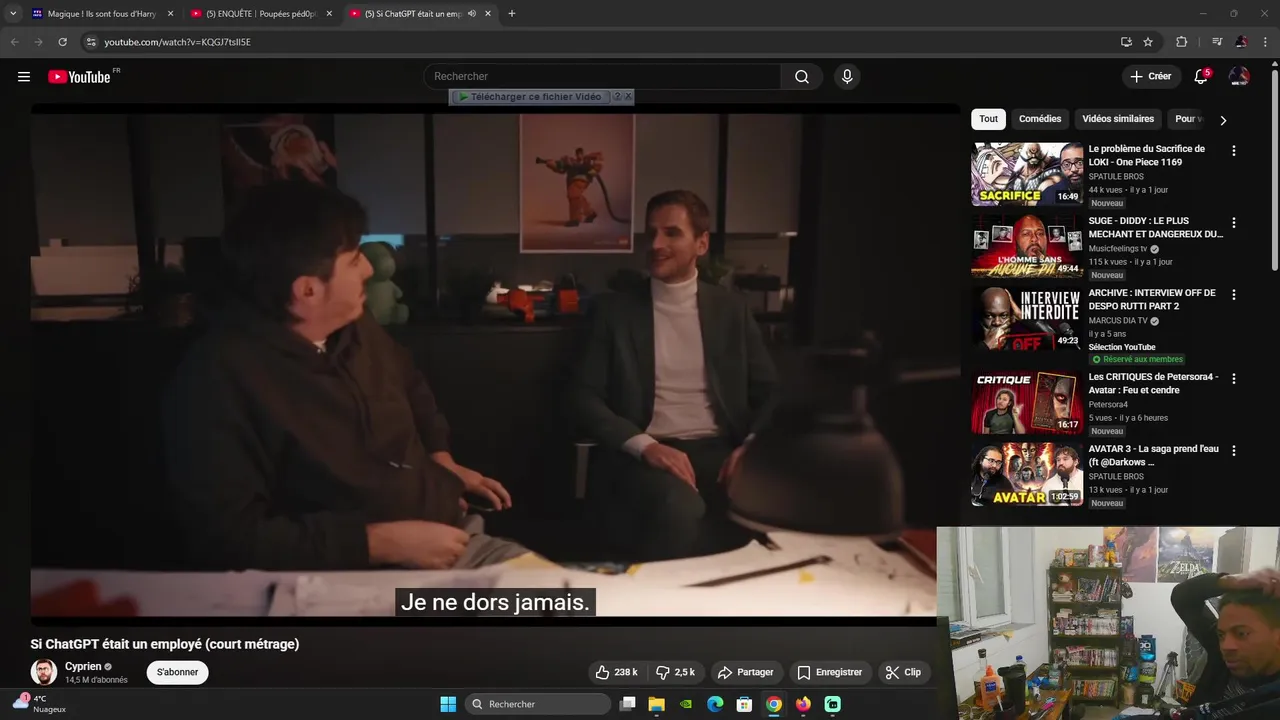Click the Créer button
Screen dimensions: 1280x720
click(1151, 77)
